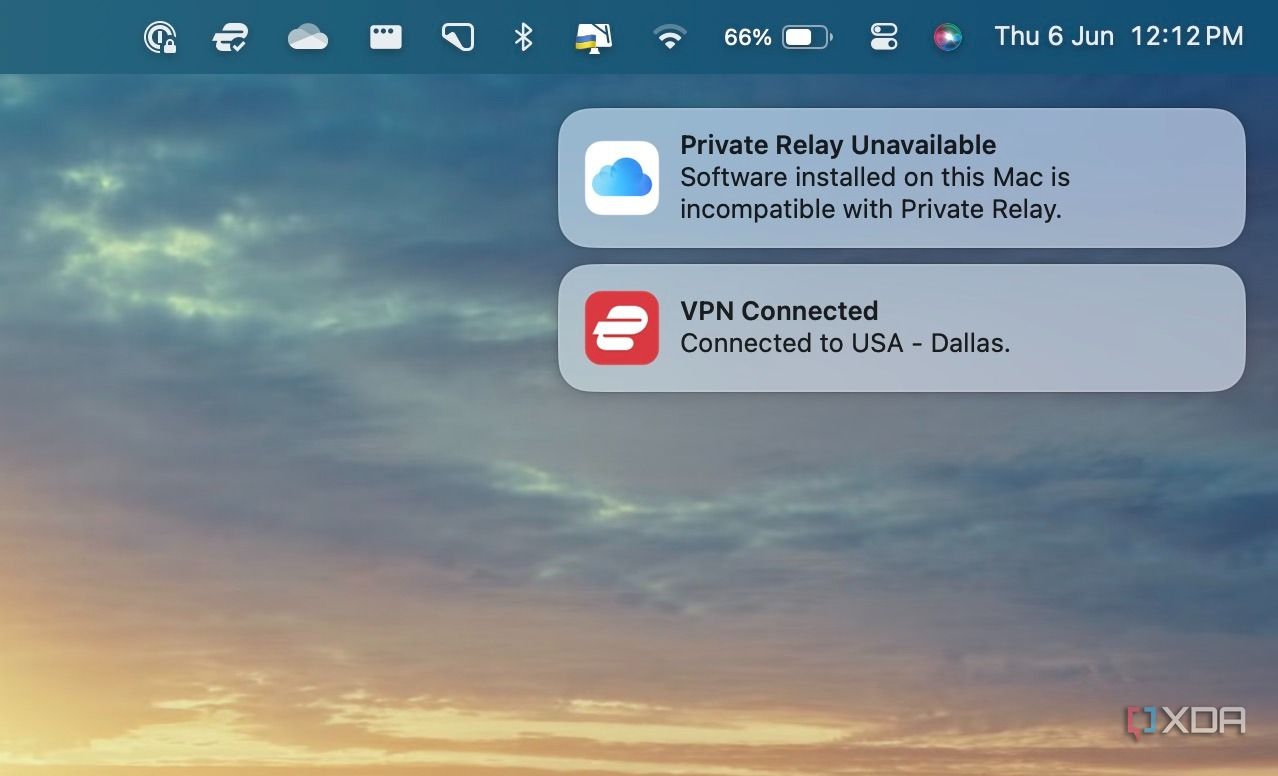
Task: Click the three-dot window menu bar icon
Action: tap(384, 37)
